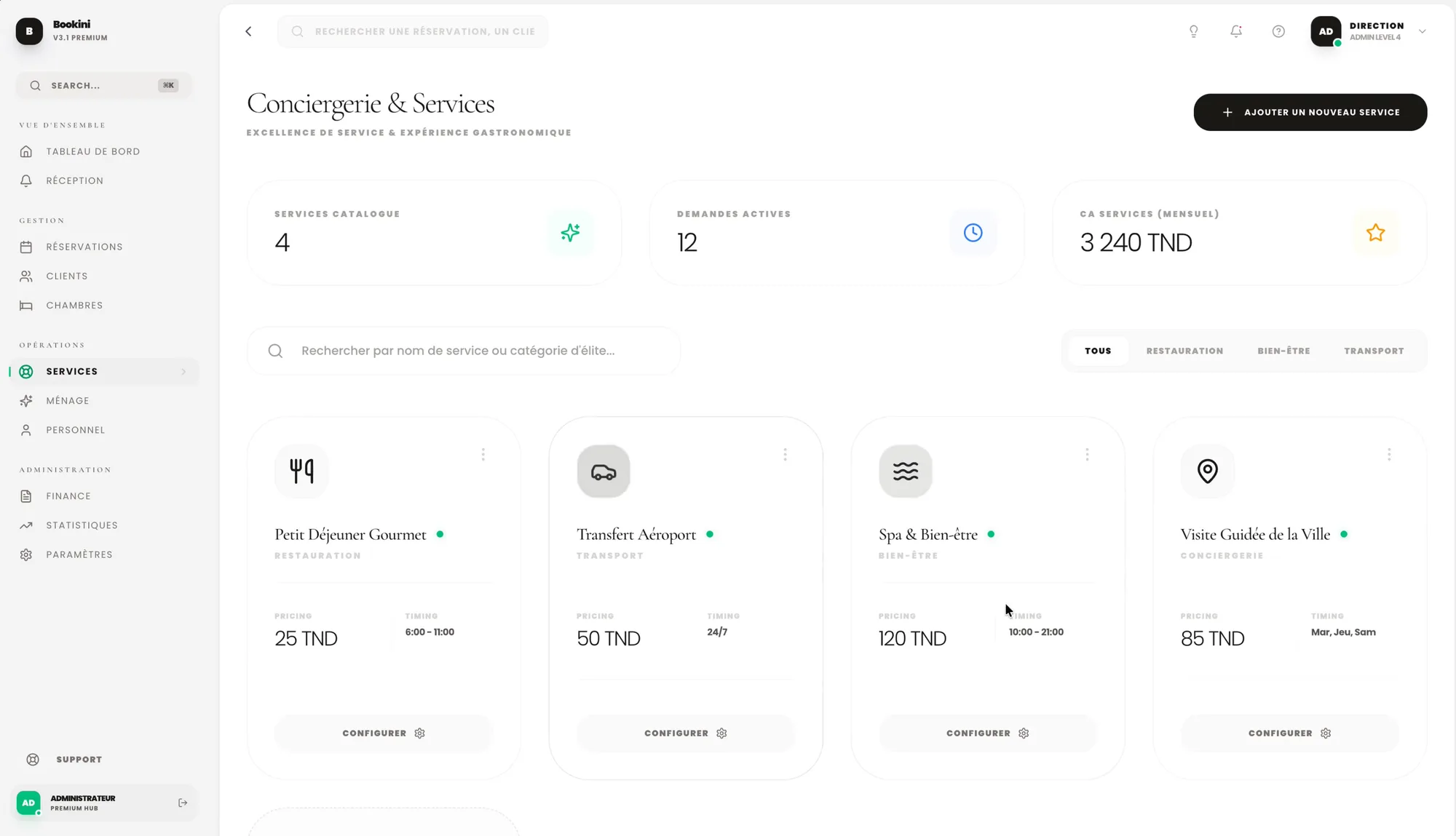The height and width of the screenshot is (836, 1456).
Task: Open three-dot menu on Visite Guidée card
Action: coord(1390,455)
